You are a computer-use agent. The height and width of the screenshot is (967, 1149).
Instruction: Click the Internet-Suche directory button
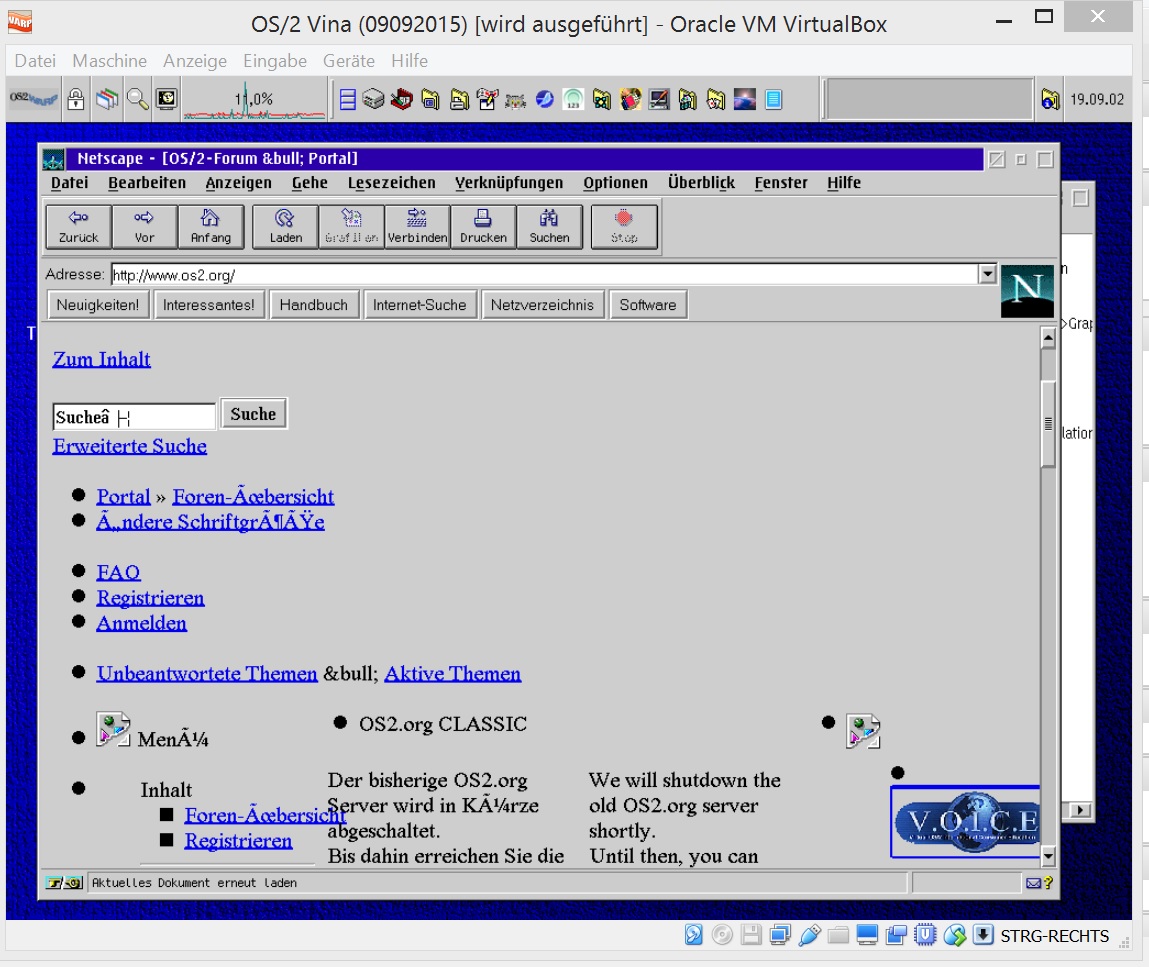pyautogui.click(x=419, y=305)
